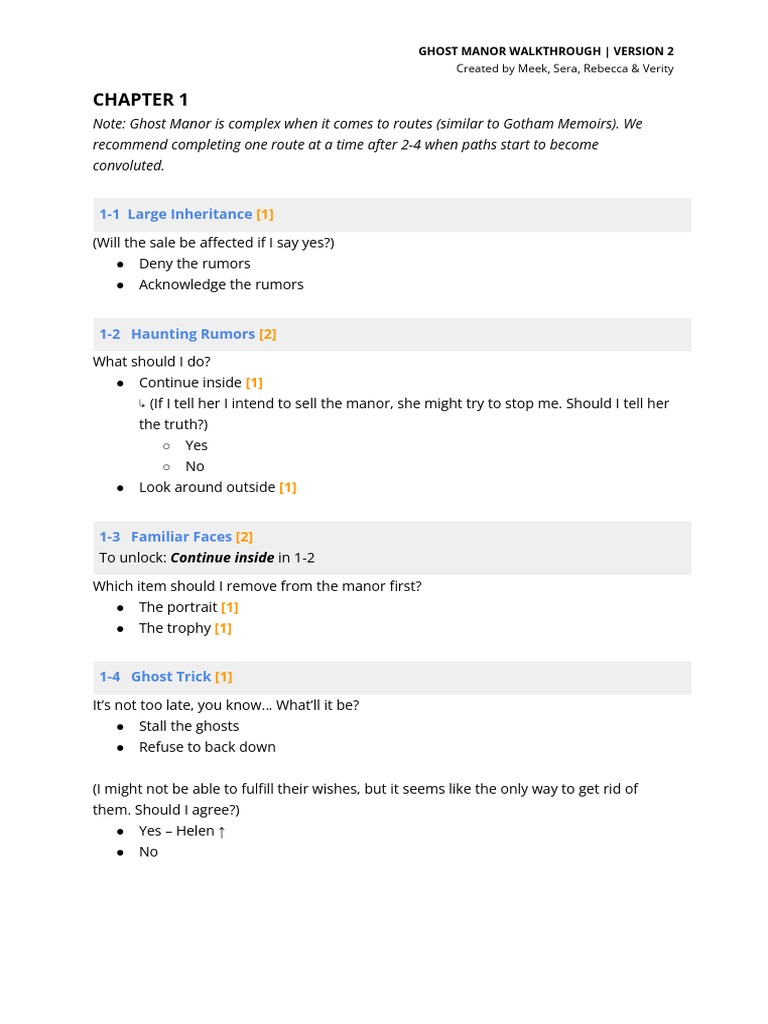Select the "1-3 Familiar Faces" section title
The height and width of the screenshot is (1024, 768).
[x=165, y=537]
